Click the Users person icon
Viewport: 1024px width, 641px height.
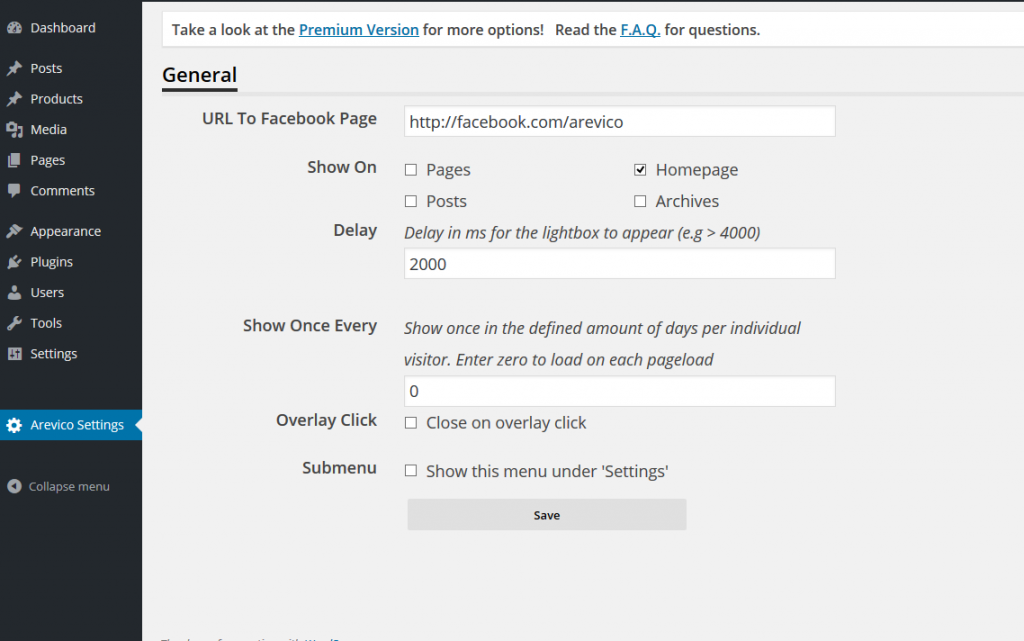[x=14, y=292]
